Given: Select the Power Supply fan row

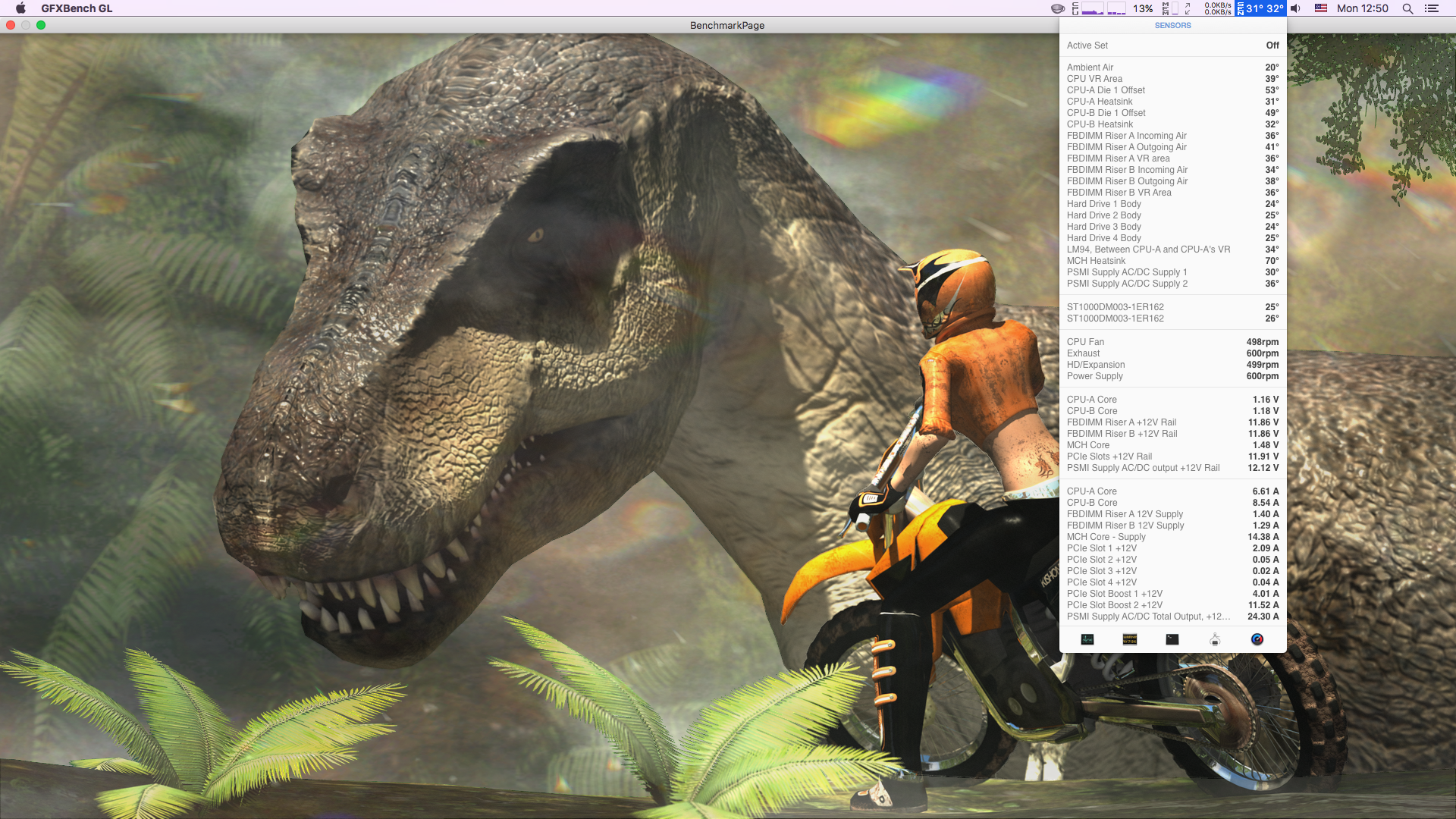Looking at the screenshot, I should (1172, 376).
